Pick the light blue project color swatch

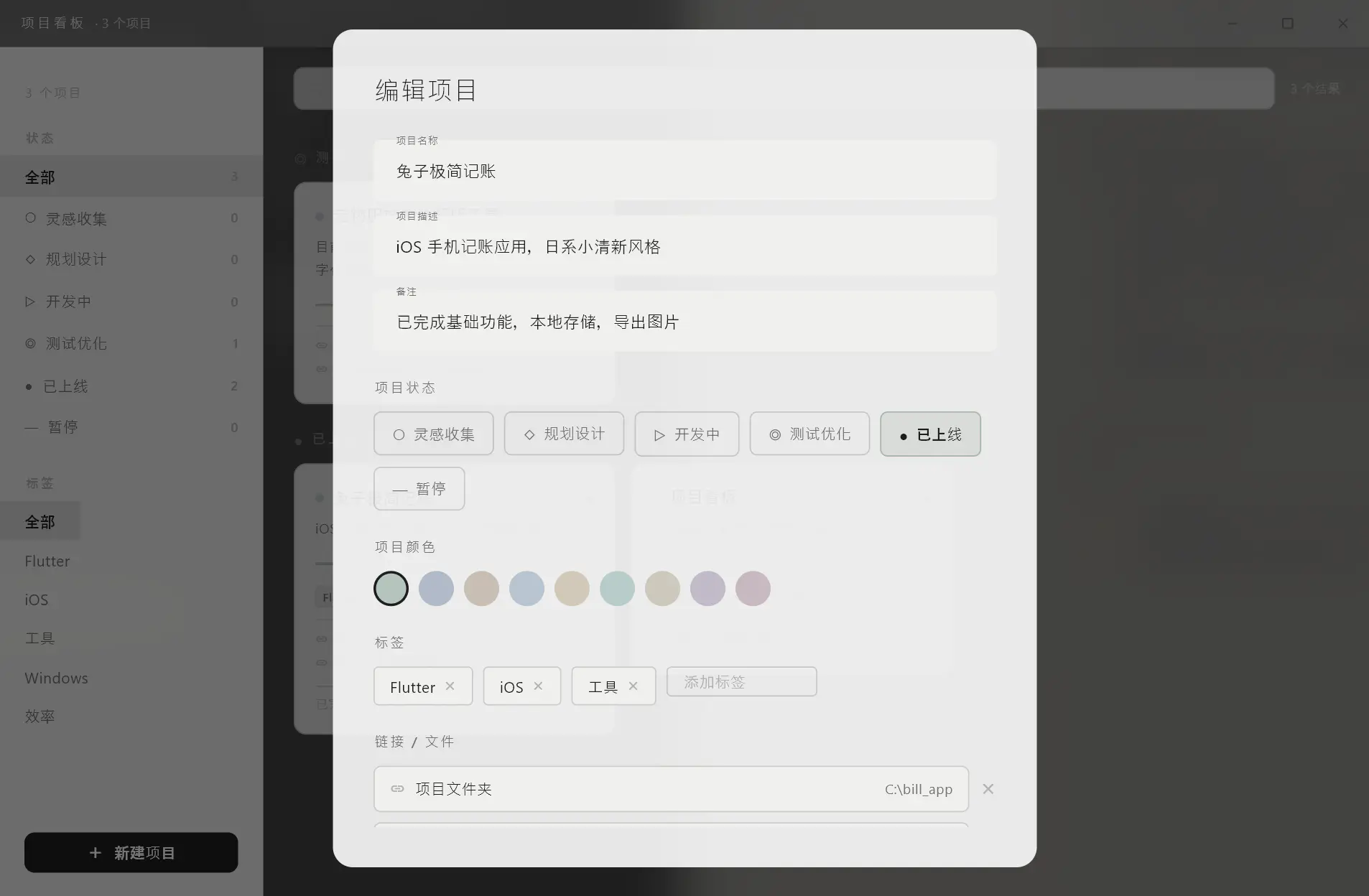[527, 589]
